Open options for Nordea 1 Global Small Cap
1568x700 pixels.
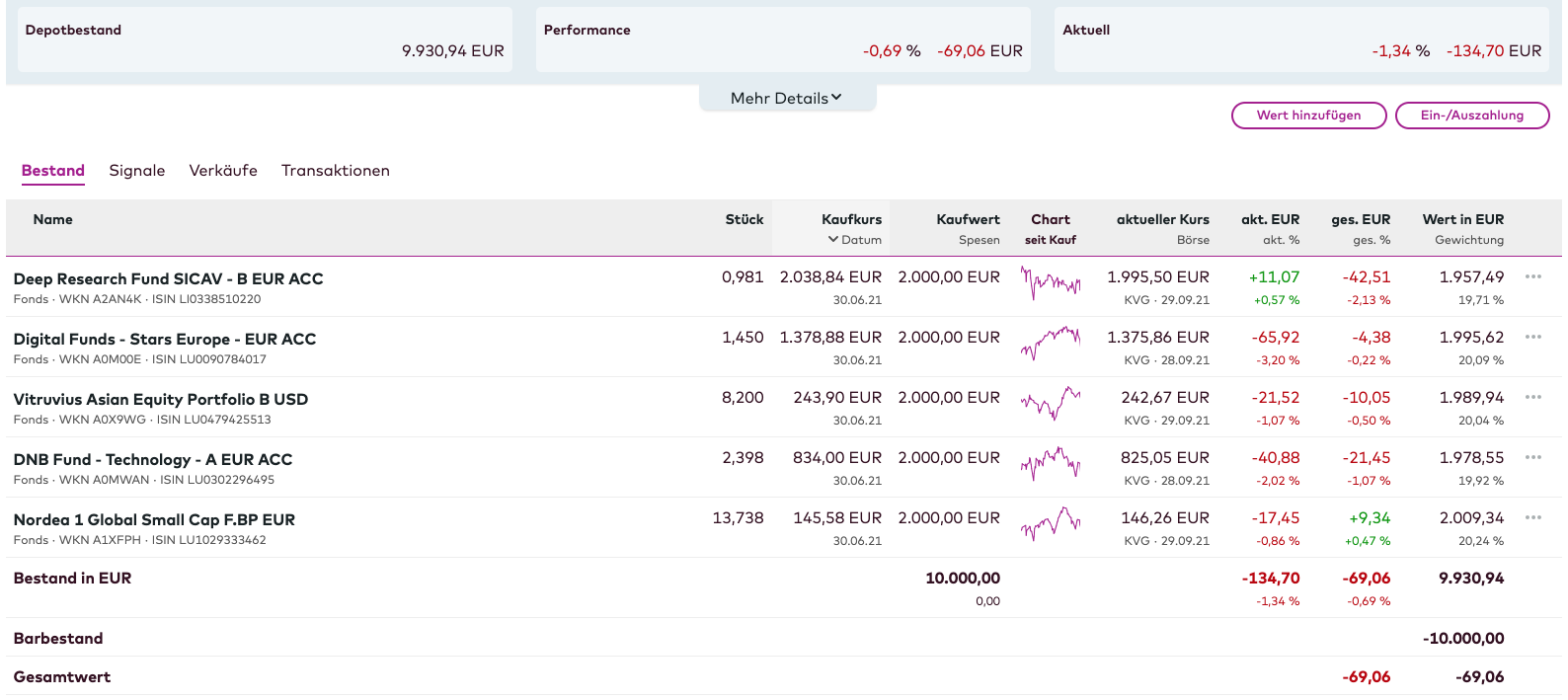(1532, 518)
